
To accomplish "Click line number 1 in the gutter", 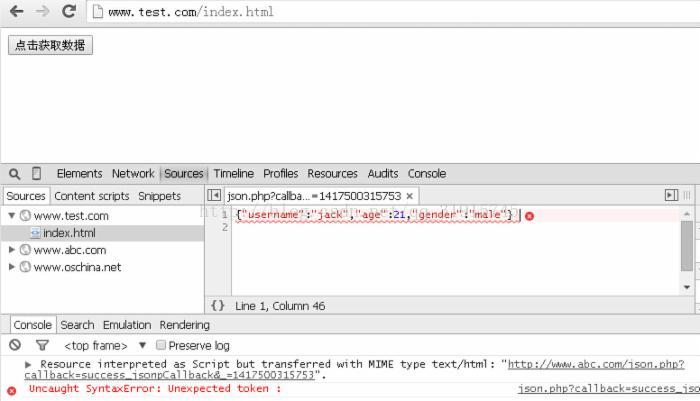I will tap(225, 215).
